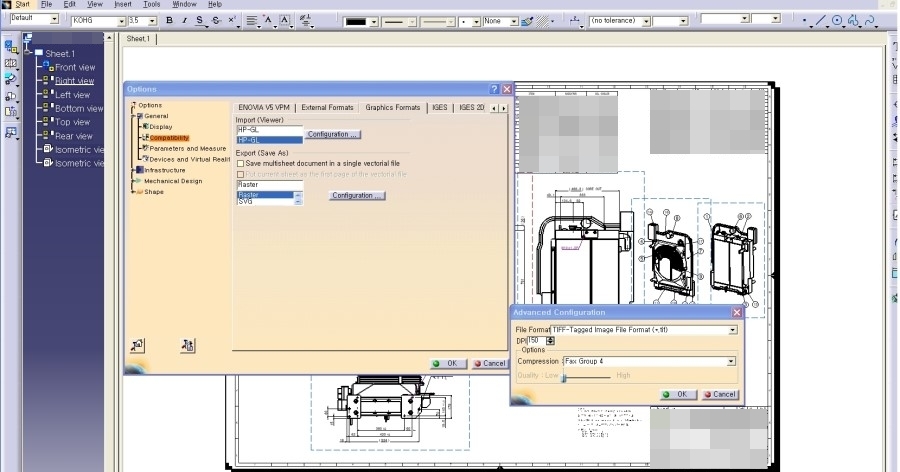Click Cancel in Advanced Configuration dialog
Viewport: 900px width, 472px height.
coord(720,394)
